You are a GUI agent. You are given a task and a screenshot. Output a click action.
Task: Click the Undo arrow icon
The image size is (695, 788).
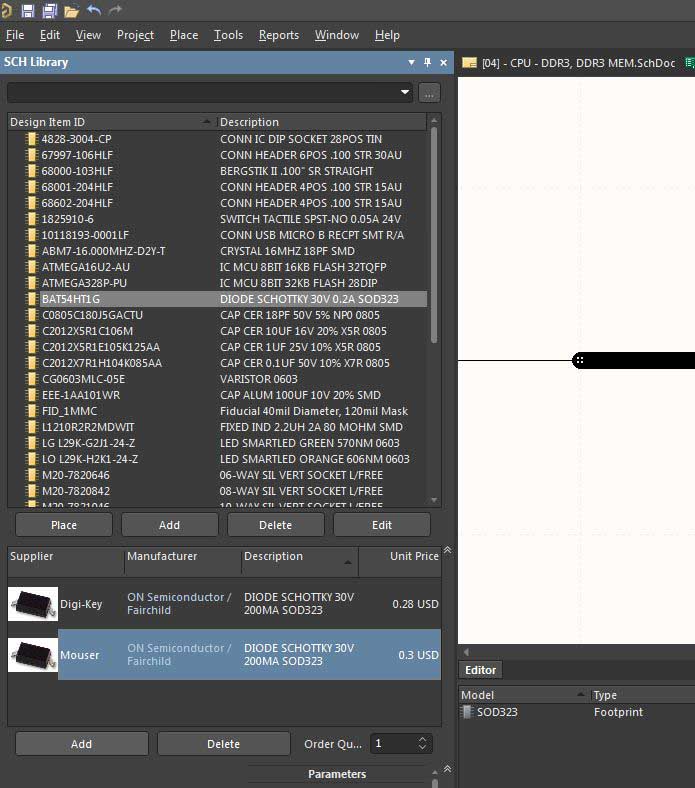click(x=94, y=10)
